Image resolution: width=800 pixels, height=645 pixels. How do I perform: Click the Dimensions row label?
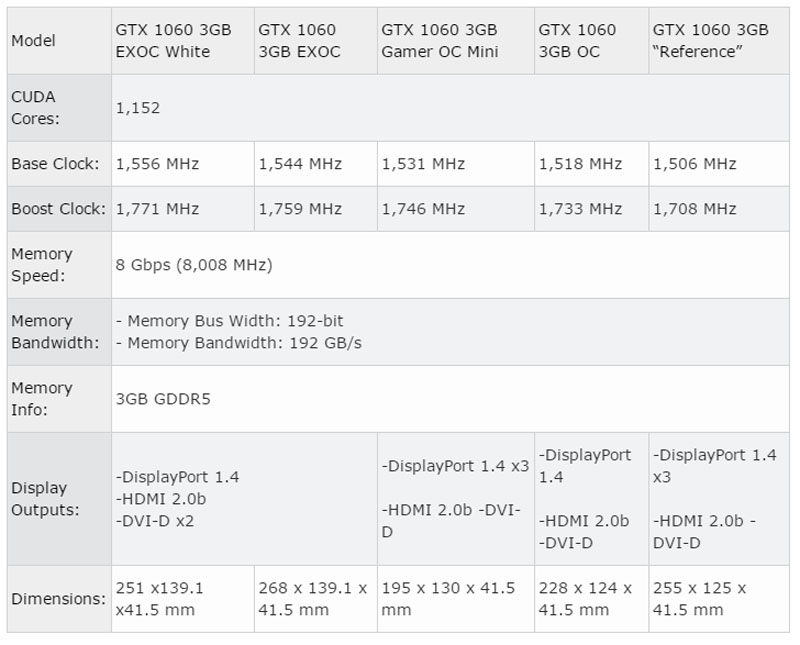click(x=59, y=599)
